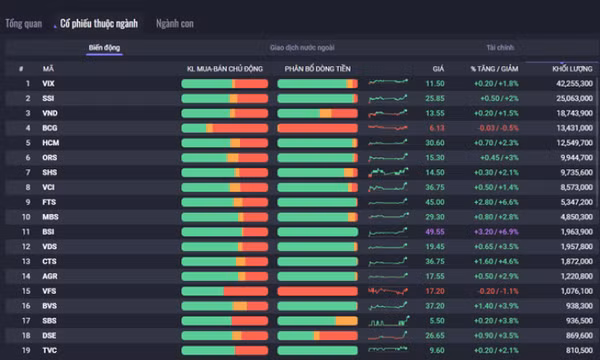View the FTS mini price sparkline
The width and height of the screenshot is (600, 360).
[388, 202]
